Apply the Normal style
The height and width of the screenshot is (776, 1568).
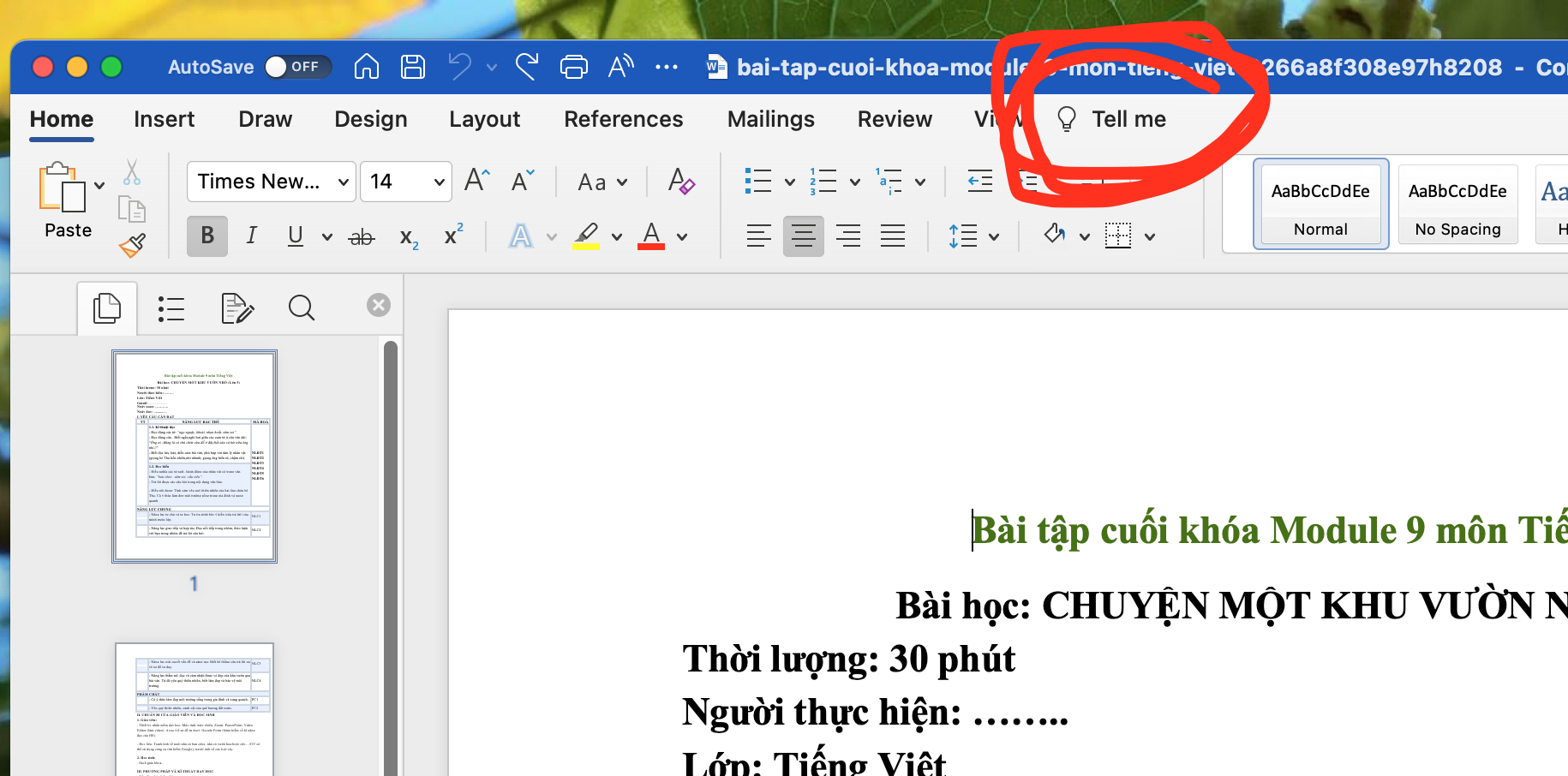coord(1320,204)
